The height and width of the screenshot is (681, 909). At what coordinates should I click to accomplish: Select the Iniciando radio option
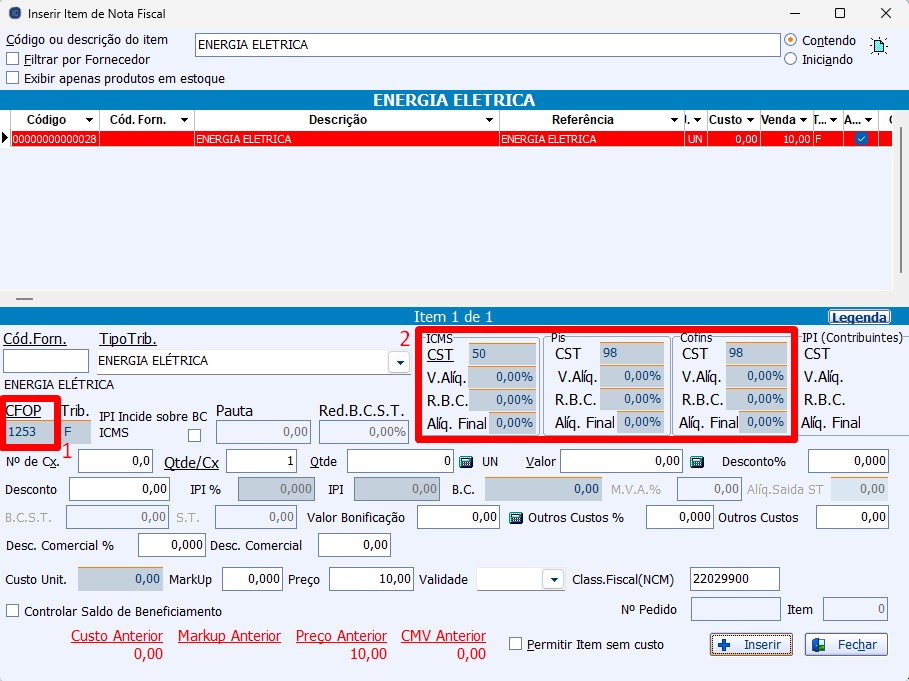point(791,59)
